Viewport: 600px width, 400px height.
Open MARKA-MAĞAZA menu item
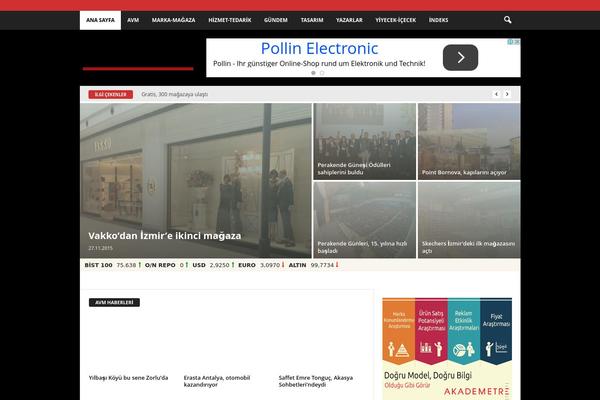pos(173,20)
